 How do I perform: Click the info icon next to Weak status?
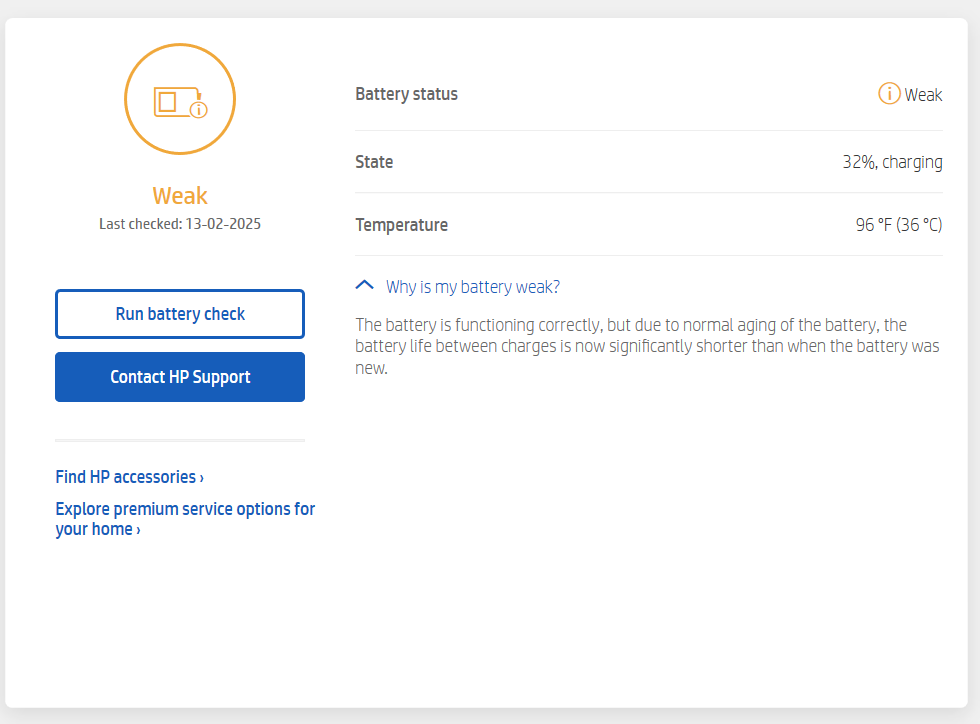click(x=888, y=94)
